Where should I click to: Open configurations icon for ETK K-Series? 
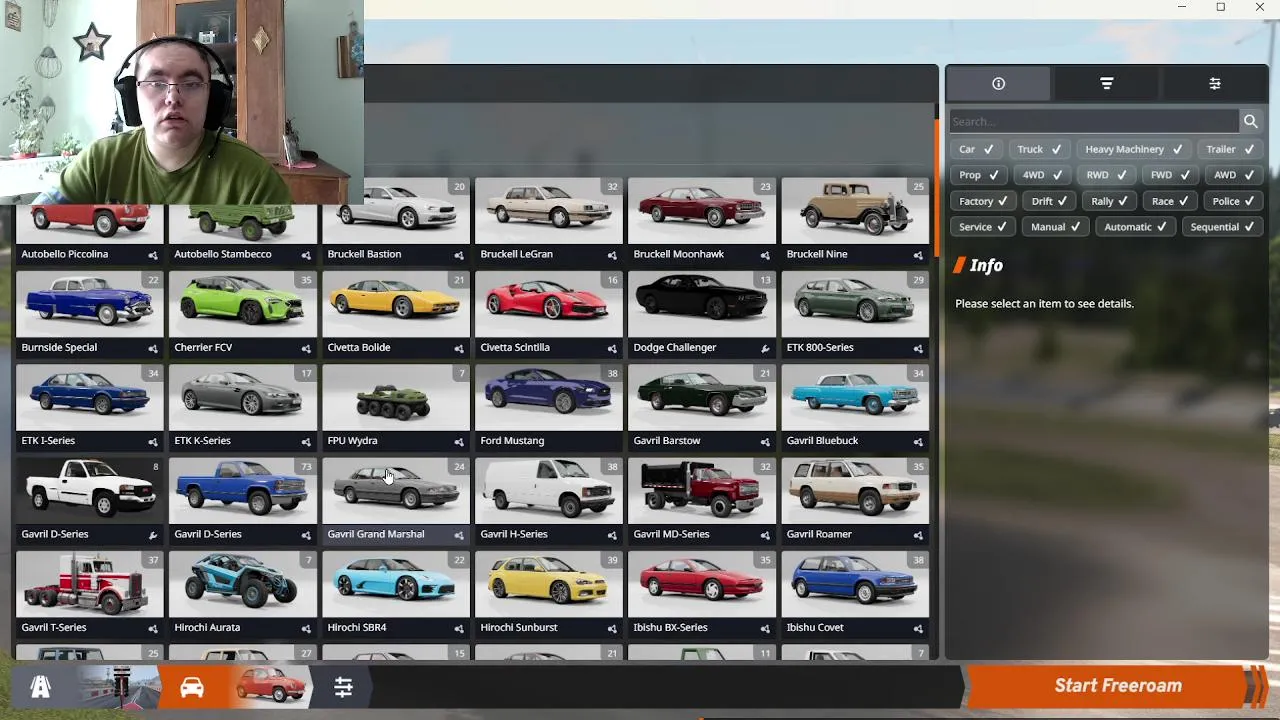coord(306,441)
